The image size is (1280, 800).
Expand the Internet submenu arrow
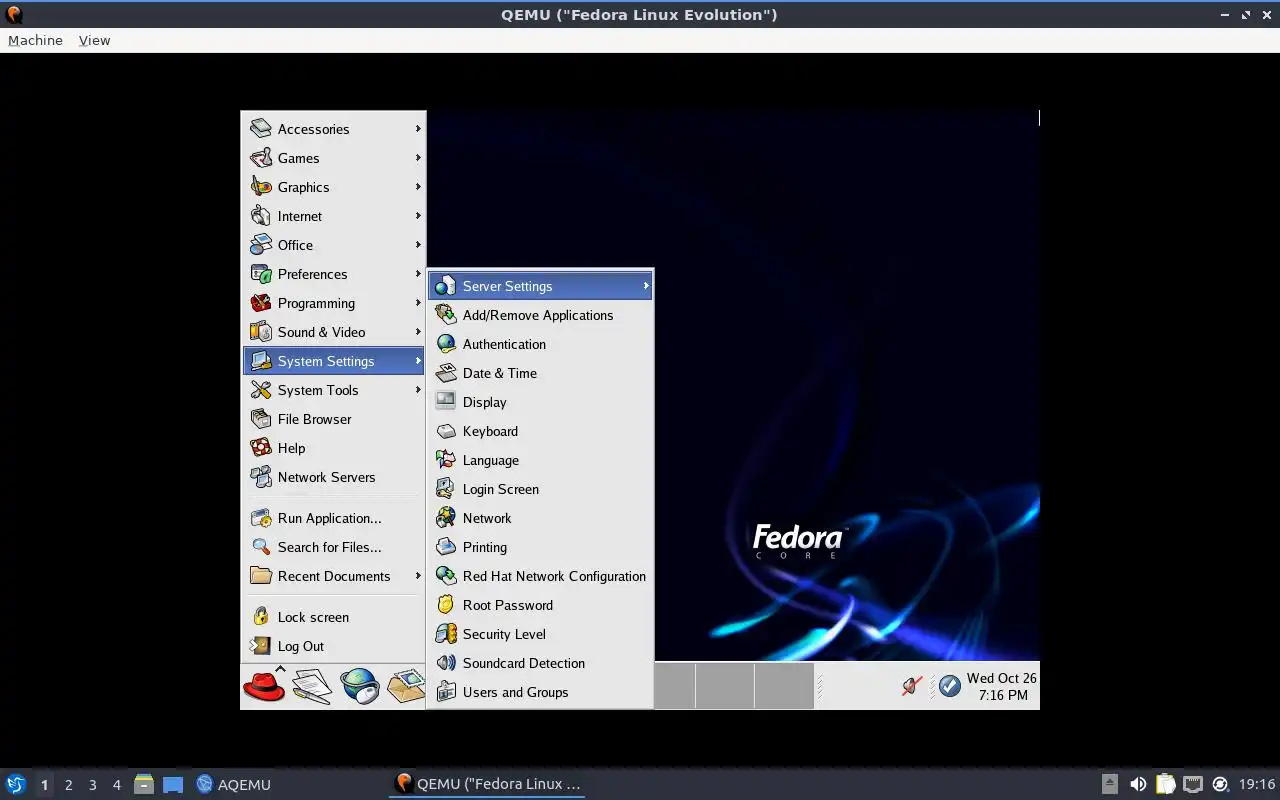pos(418,216)
